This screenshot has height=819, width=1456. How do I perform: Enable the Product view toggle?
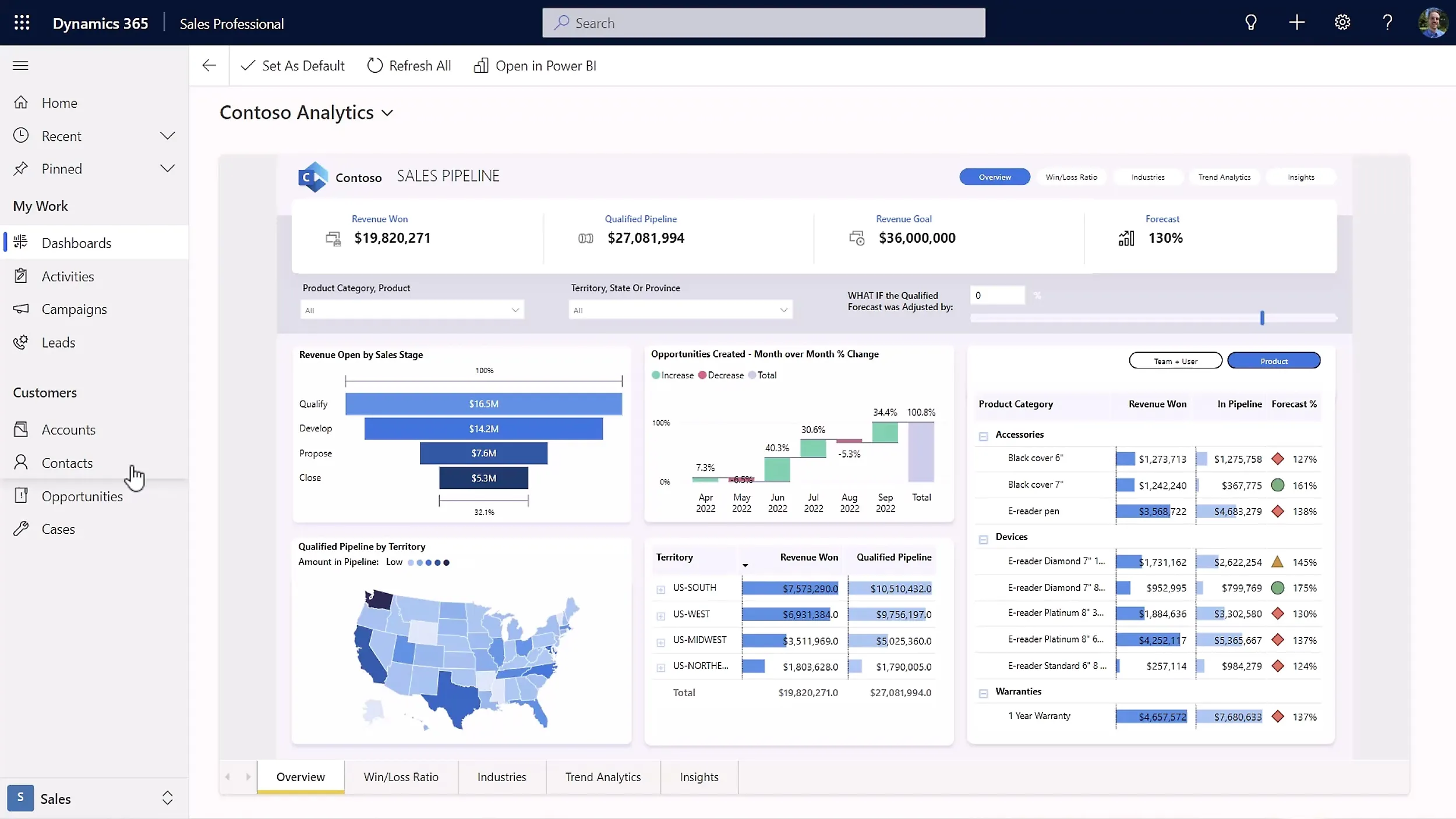[1273, 360]
